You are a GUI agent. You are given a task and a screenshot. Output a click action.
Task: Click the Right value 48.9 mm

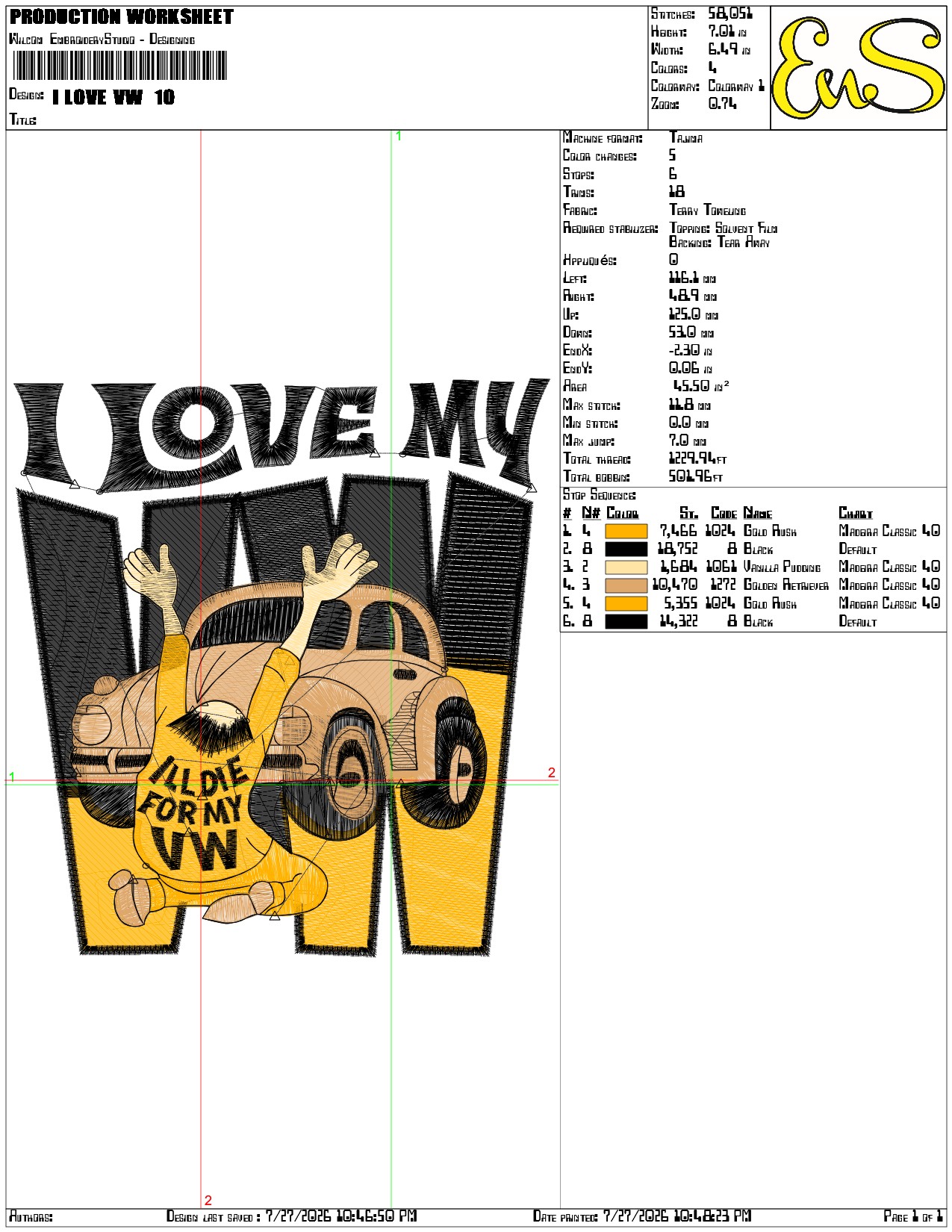pos(693,296)
